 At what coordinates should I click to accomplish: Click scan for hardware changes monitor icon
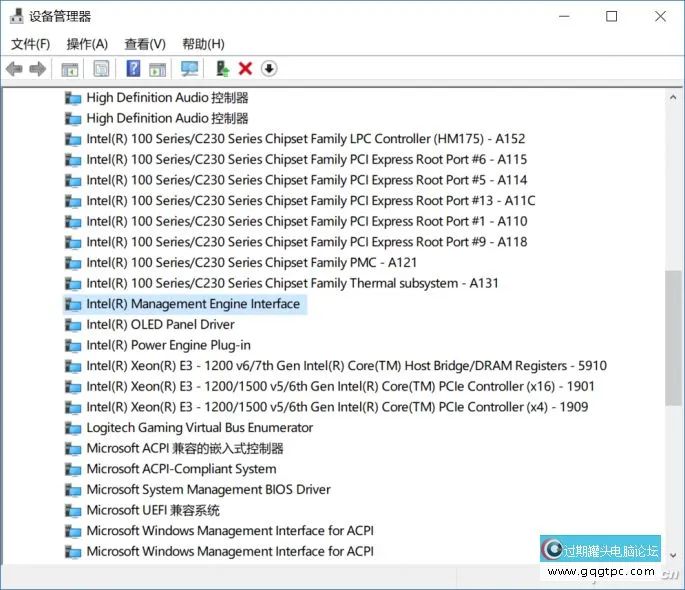point(189,69)
